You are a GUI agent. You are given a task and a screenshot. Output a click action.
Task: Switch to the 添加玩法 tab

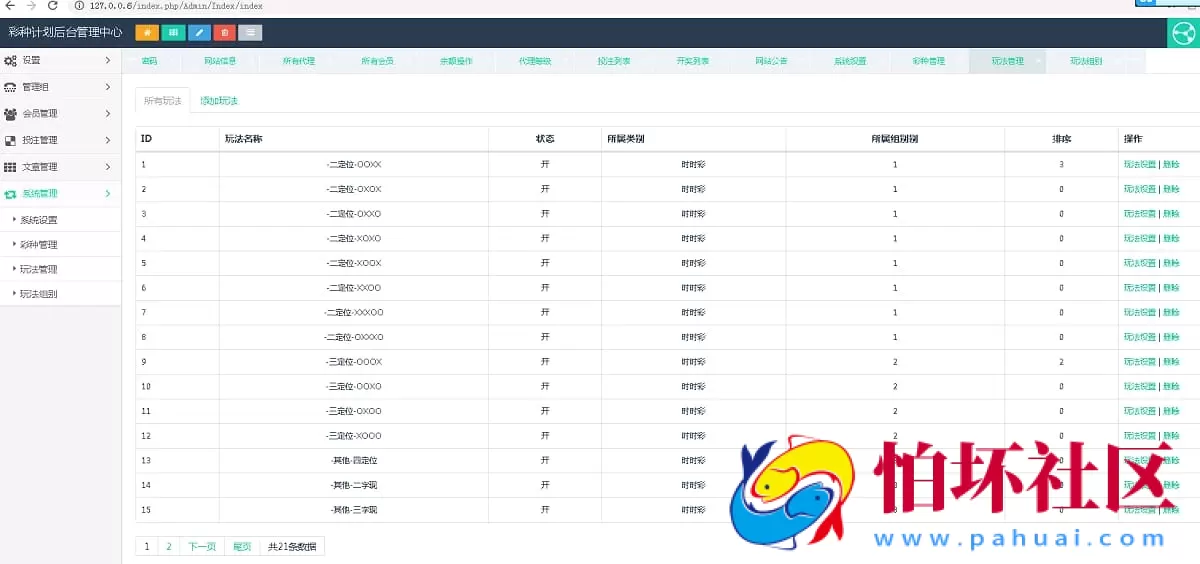point(218,101)
